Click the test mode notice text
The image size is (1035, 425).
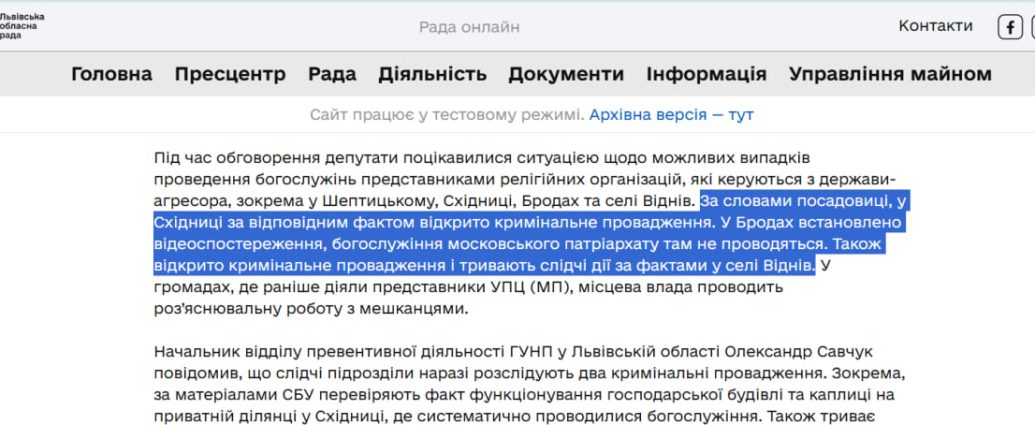(447, 115)
